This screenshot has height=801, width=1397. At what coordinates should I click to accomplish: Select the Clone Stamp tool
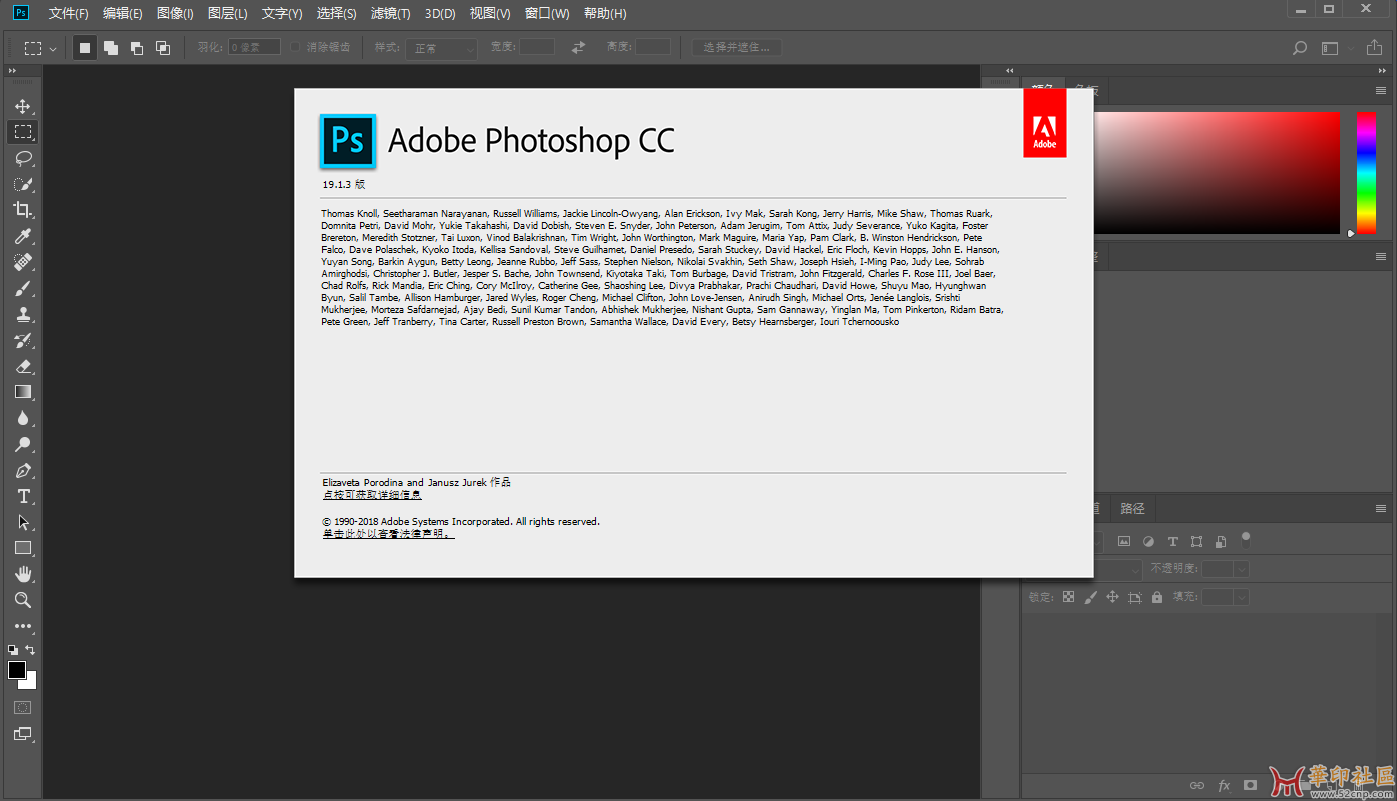22,314
